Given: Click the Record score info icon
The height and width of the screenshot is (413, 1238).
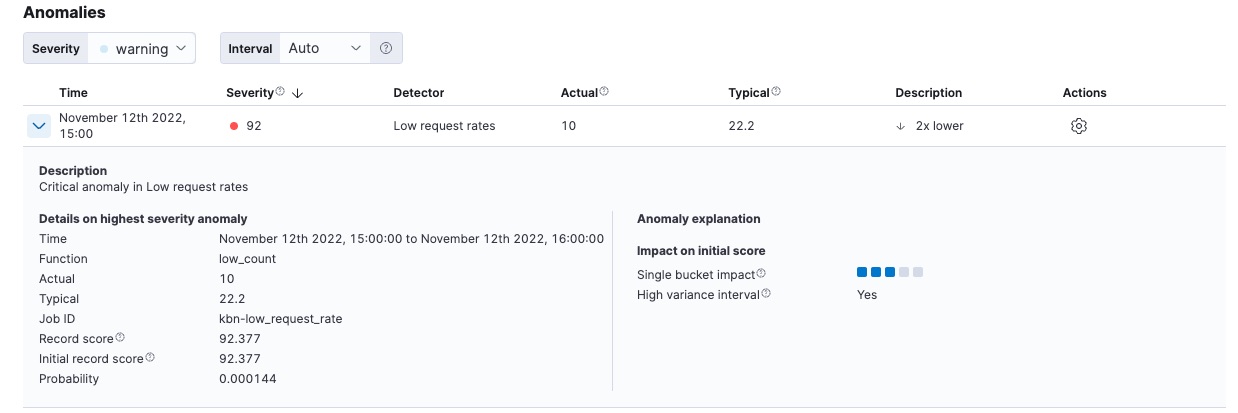Looking at the screenshot, I should (x=120, y=338).
